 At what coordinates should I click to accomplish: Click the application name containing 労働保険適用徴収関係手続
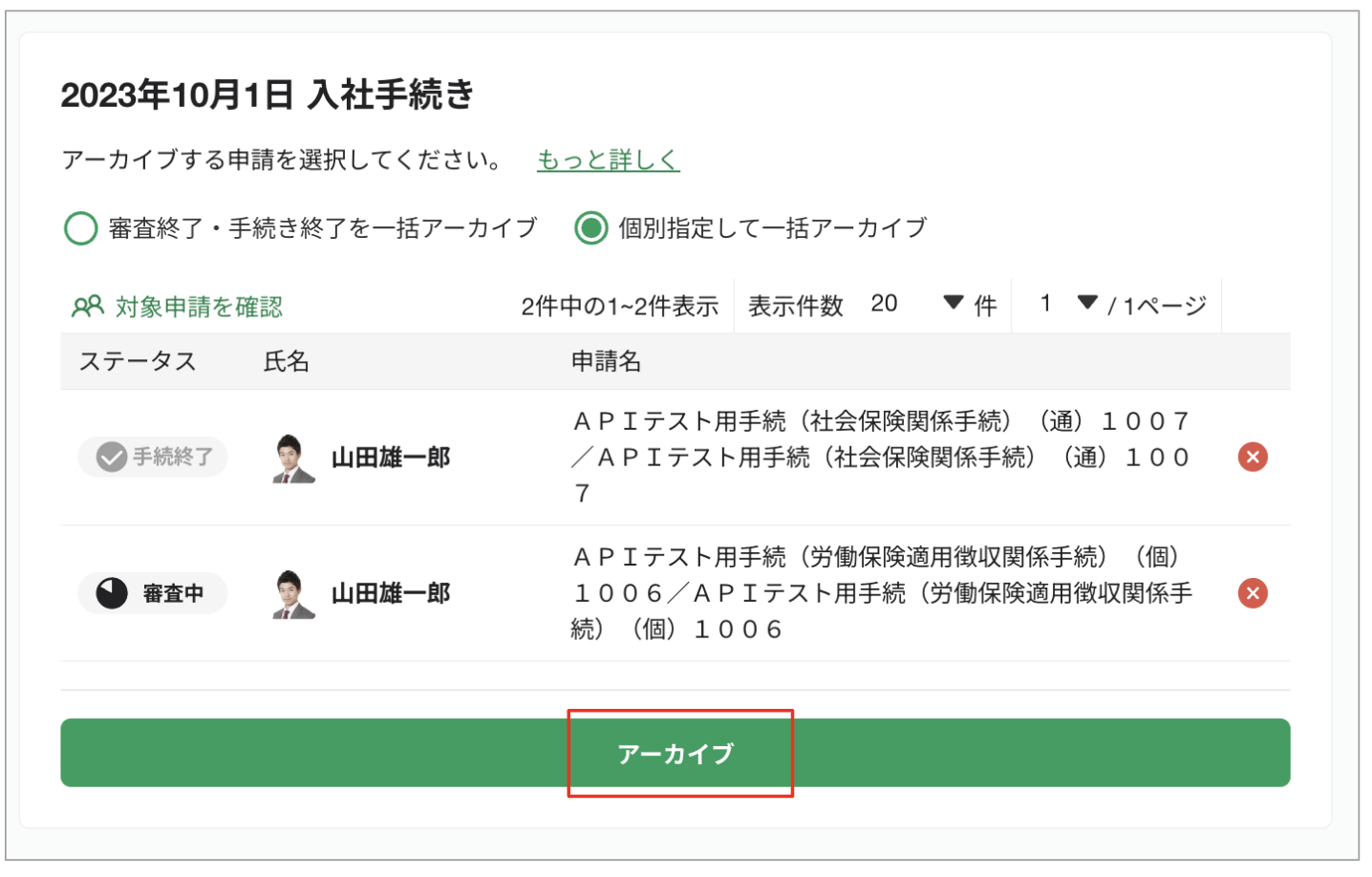click(881, 593)
